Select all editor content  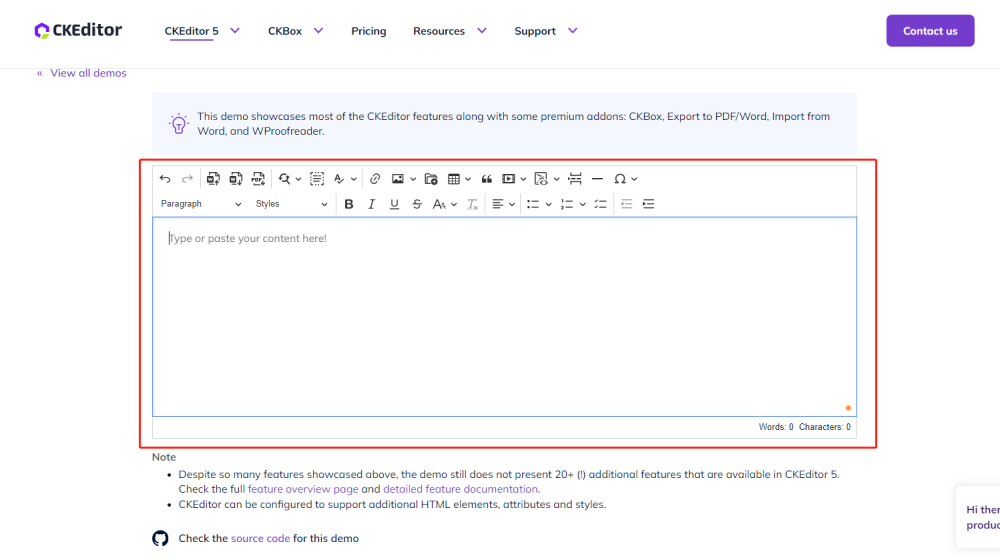(x=317, y=179)
